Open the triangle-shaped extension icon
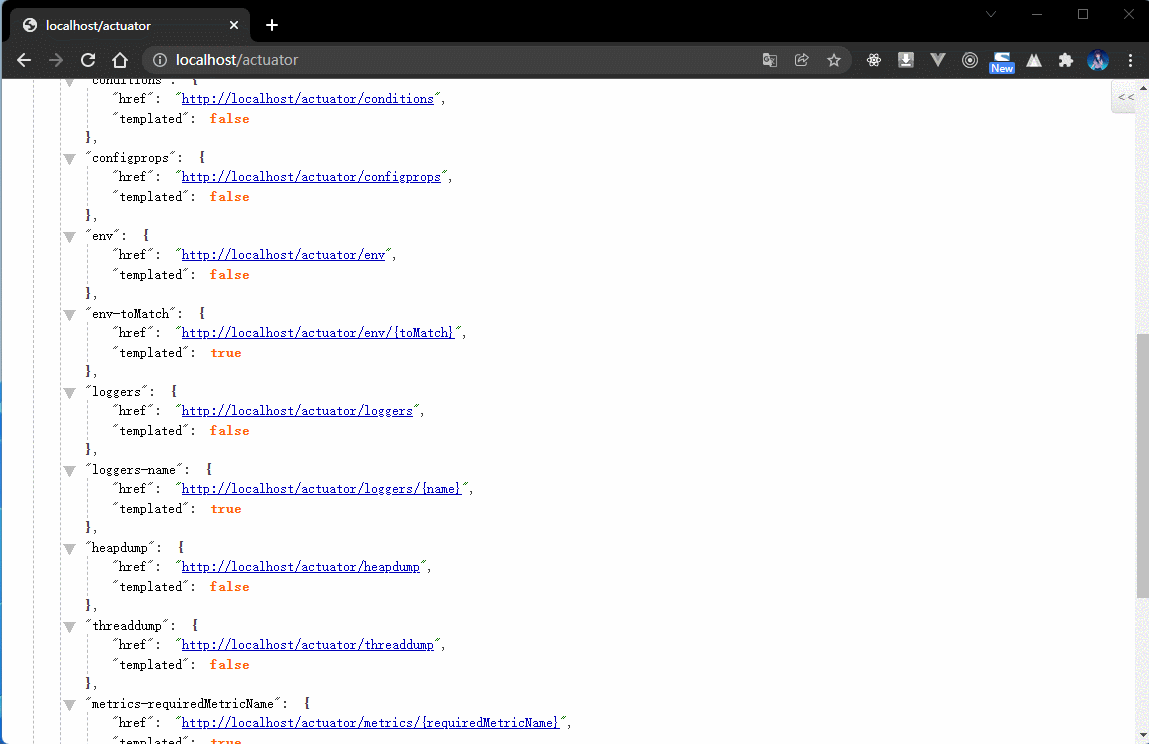The width and height of the screenshot is (1149, 744). (x=1034, y=60)
